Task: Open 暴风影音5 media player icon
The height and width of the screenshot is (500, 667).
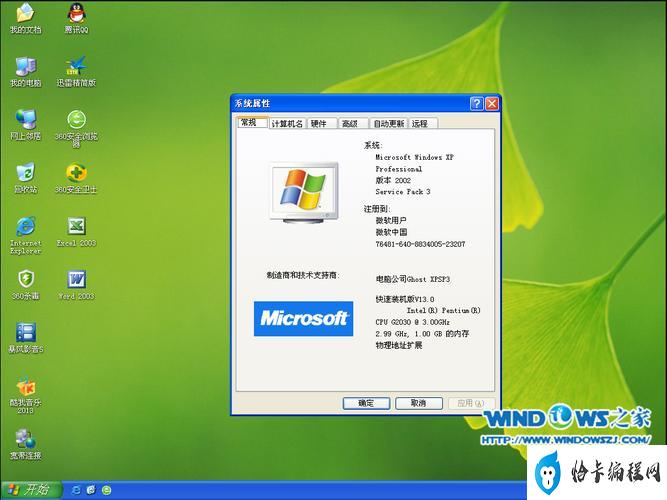Action: [26, 338]
